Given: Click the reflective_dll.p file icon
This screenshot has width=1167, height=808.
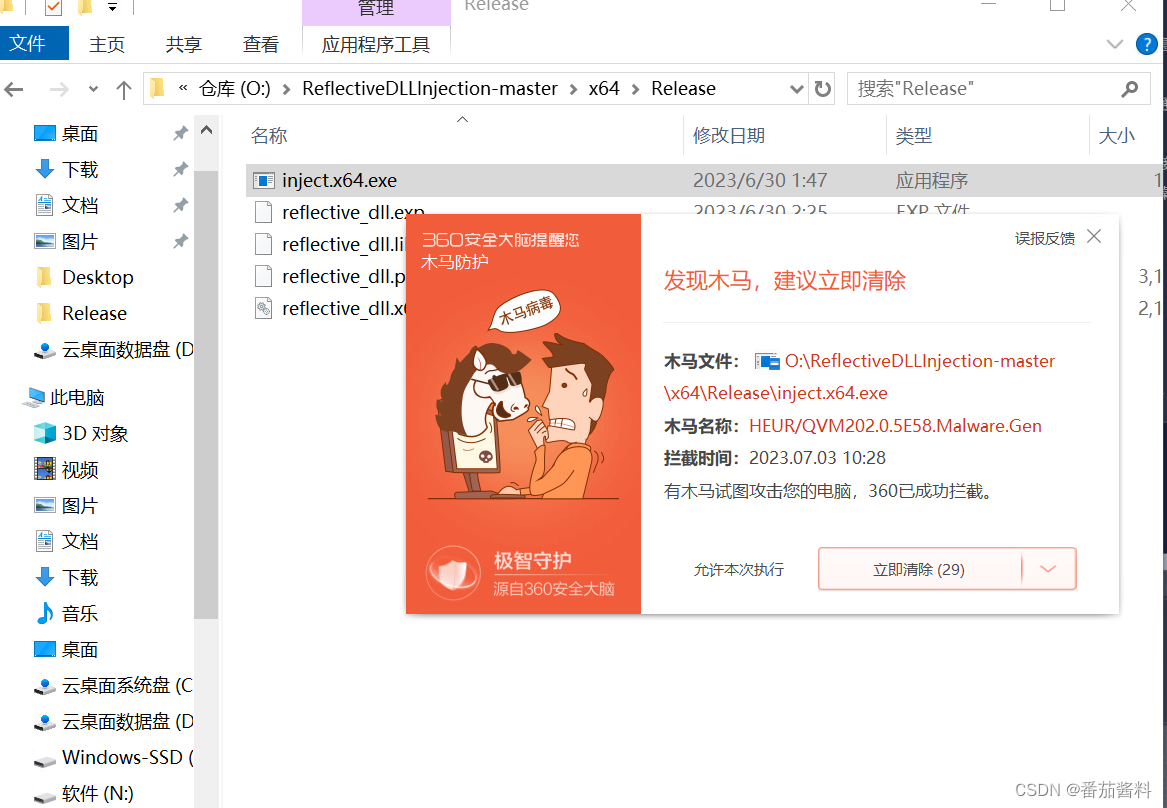Looking at the screenshot, I should tap(263, 276).
